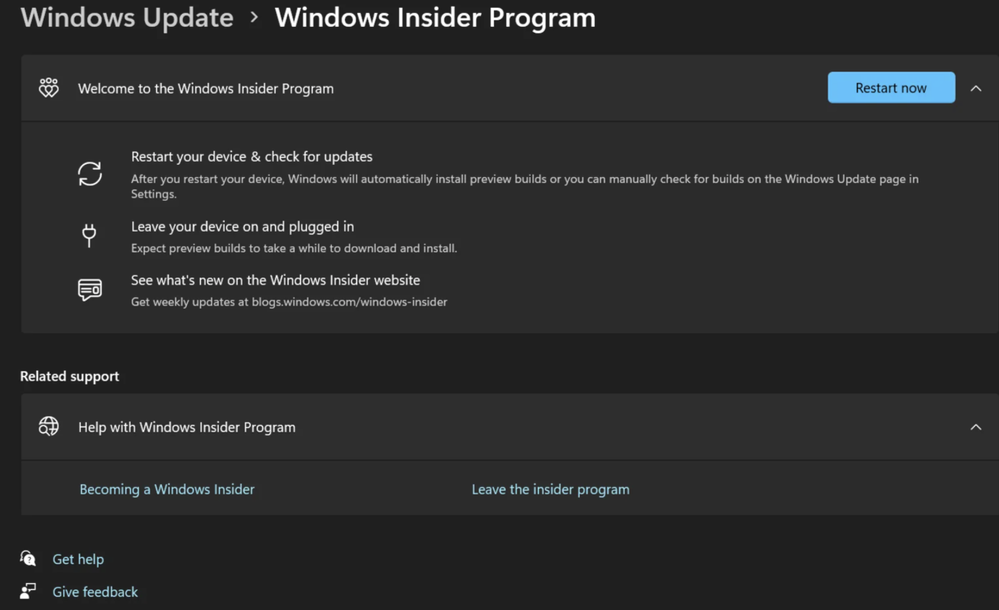The image size is (999, 610).
Task: Click the Restart your device & check for updates heading
Action: [252, 157]
